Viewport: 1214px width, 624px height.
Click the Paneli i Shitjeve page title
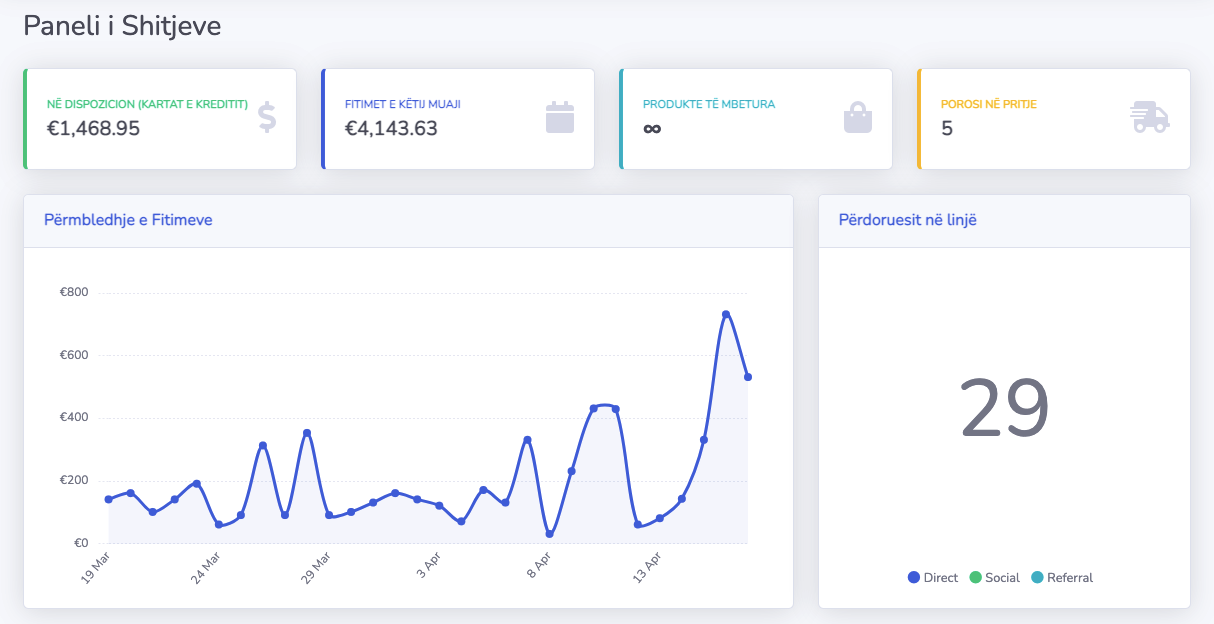pyautogui.click(x=122, y=26)
